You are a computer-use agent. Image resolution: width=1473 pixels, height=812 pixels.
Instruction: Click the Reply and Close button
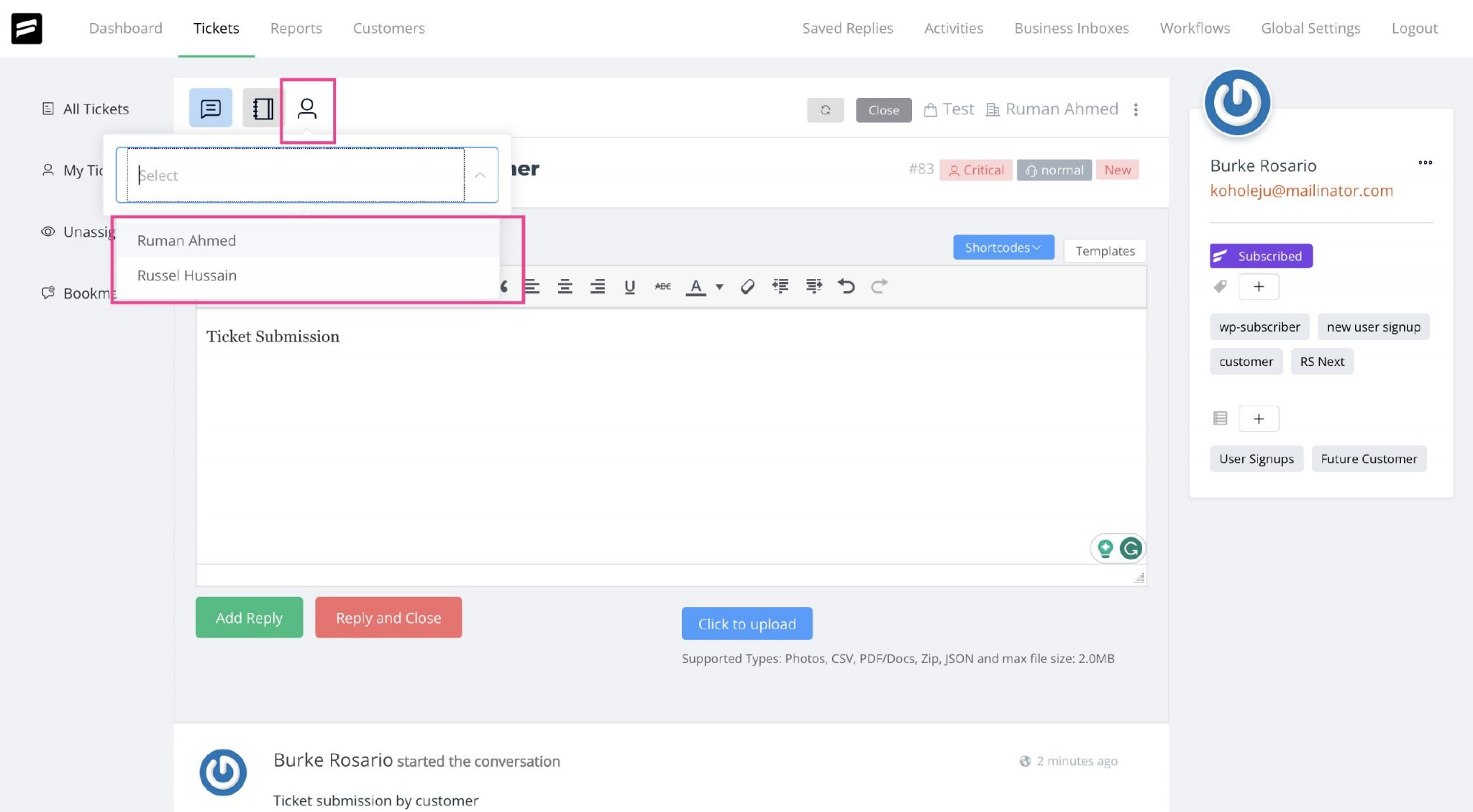coord(388,617)
